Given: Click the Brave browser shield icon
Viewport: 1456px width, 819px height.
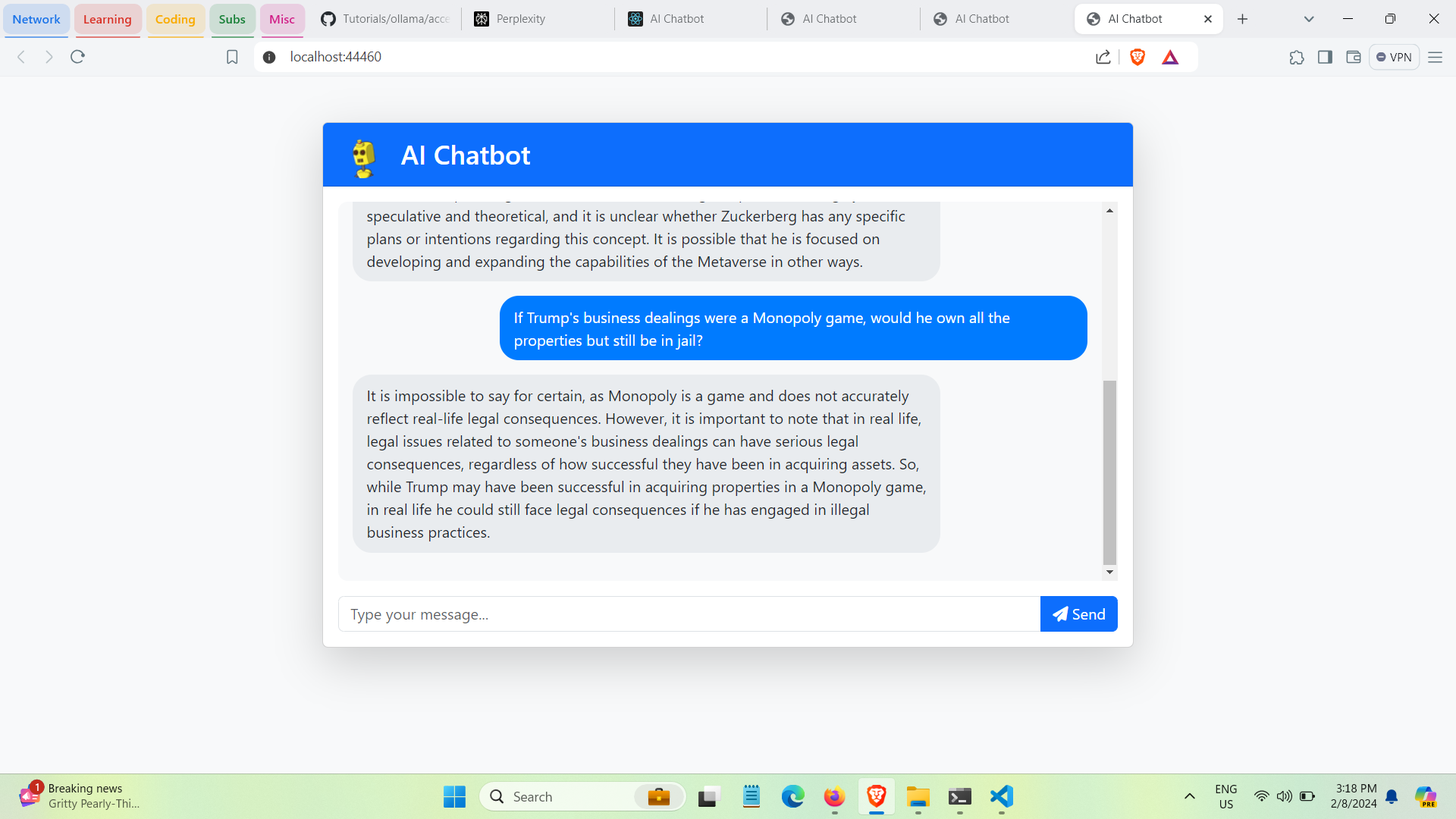Looking at the screenshot, I should pyautogui.click(x=1138, y=57).
